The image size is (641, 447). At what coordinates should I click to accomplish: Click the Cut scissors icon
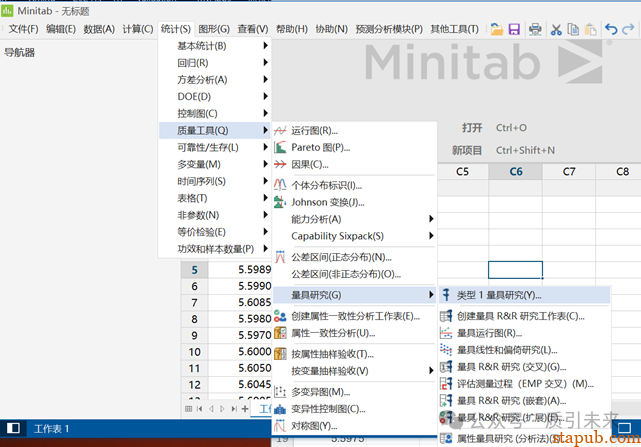click(x=558, y=30)
